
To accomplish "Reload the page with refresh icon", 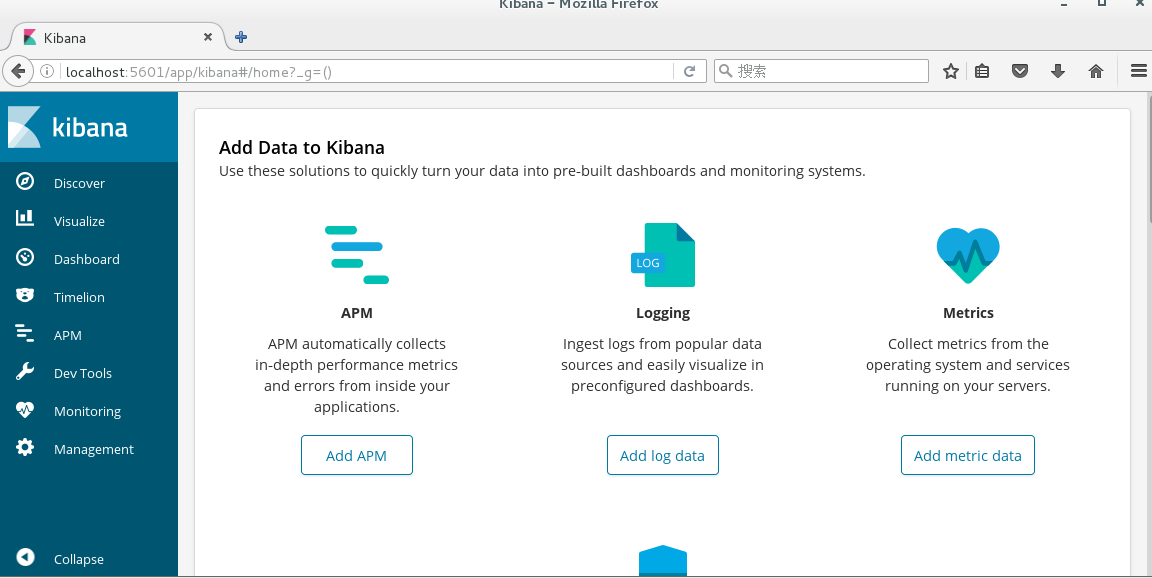I will (689, 71).
